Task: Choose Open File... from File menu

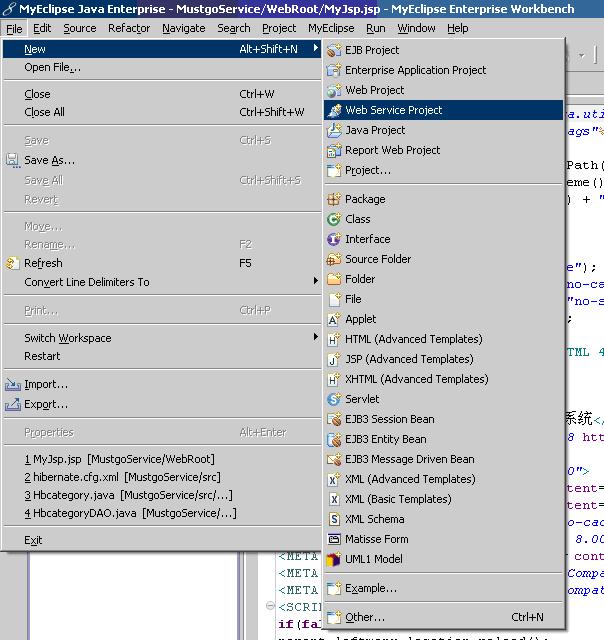Action: point(162,67)
